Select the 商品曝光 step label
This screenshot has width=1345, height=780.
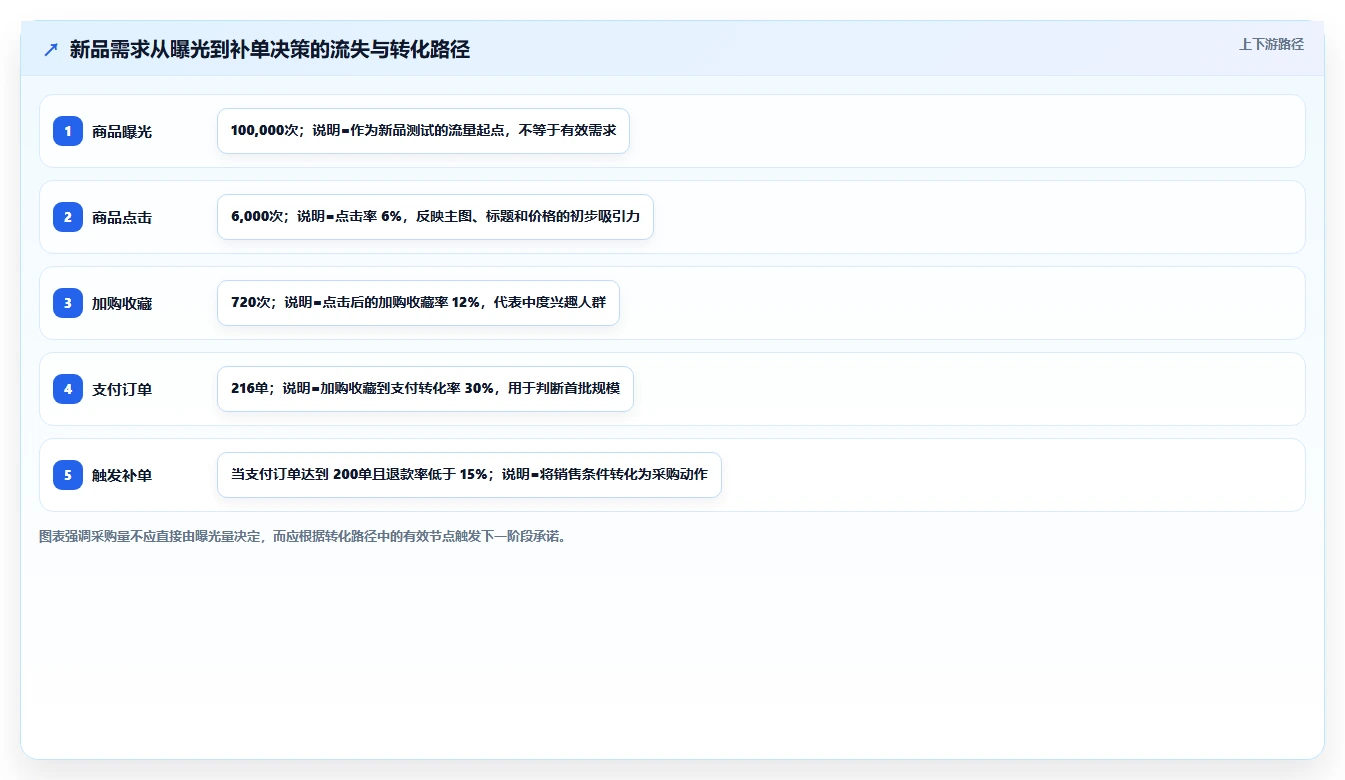point(122,131)
